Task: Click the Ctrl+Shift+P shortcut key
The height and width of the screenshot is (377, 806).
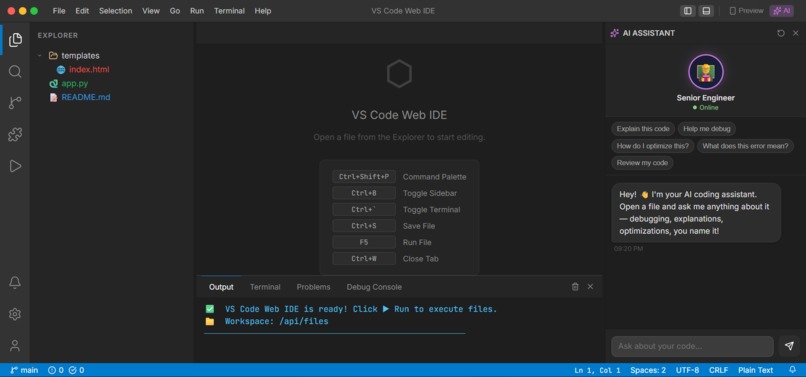Action: coord(364,177)
